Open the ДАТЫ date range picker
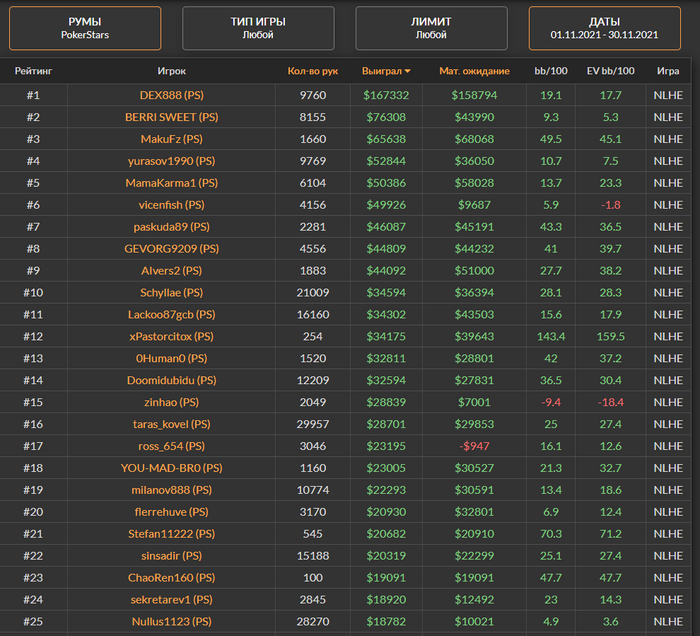This screenshot has width=700, height=636. click(604, 28)
